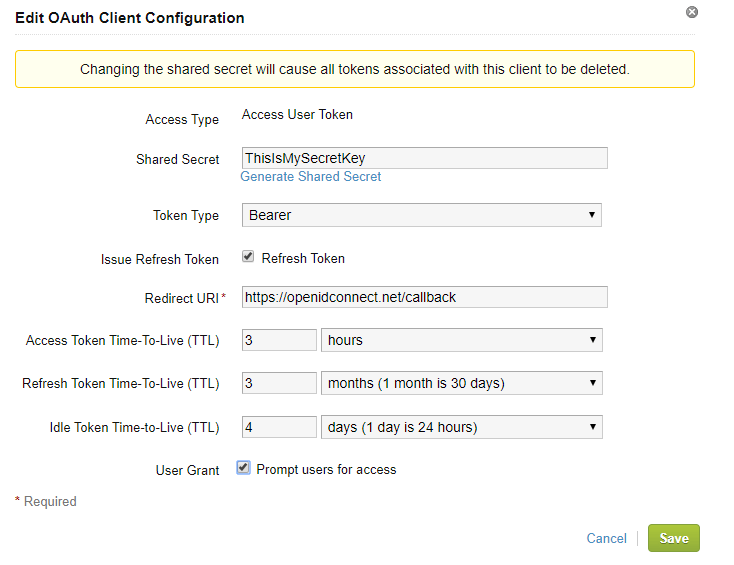Click the Generate Shared Secret link

(x=311, y=177)
